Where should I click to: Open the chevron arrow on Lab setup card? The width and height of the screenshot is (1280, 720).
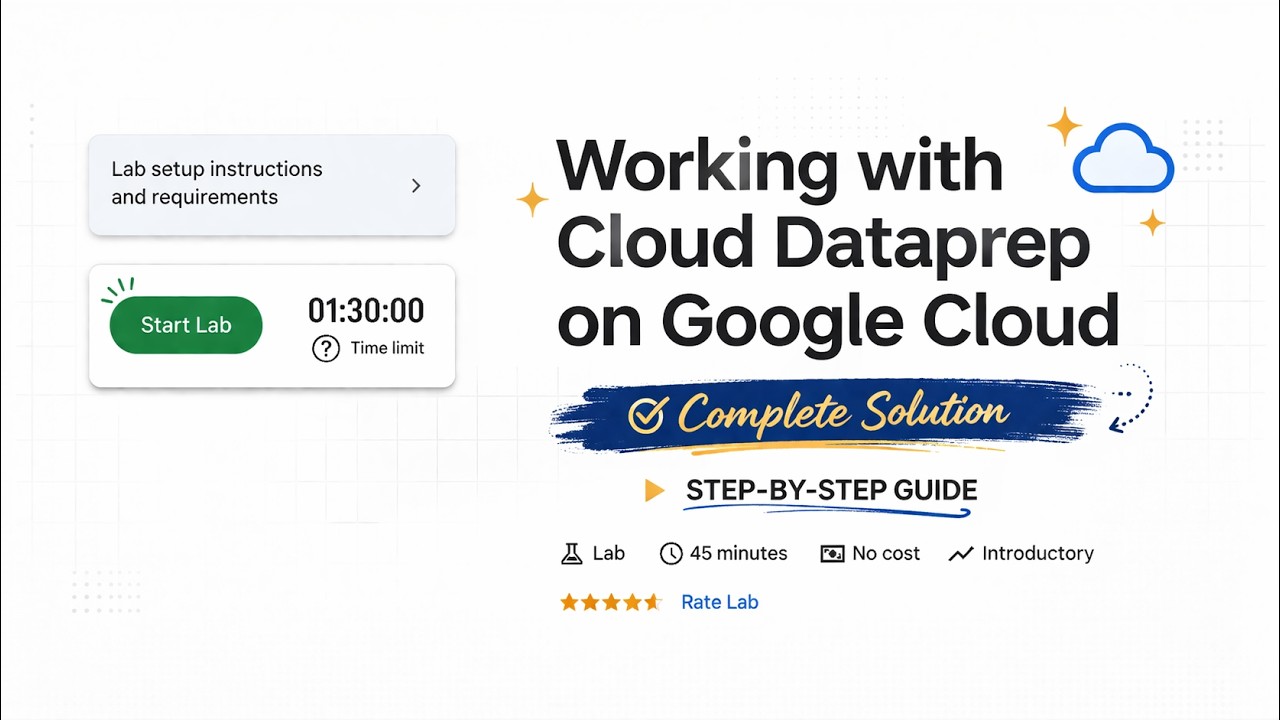point(416,186)
